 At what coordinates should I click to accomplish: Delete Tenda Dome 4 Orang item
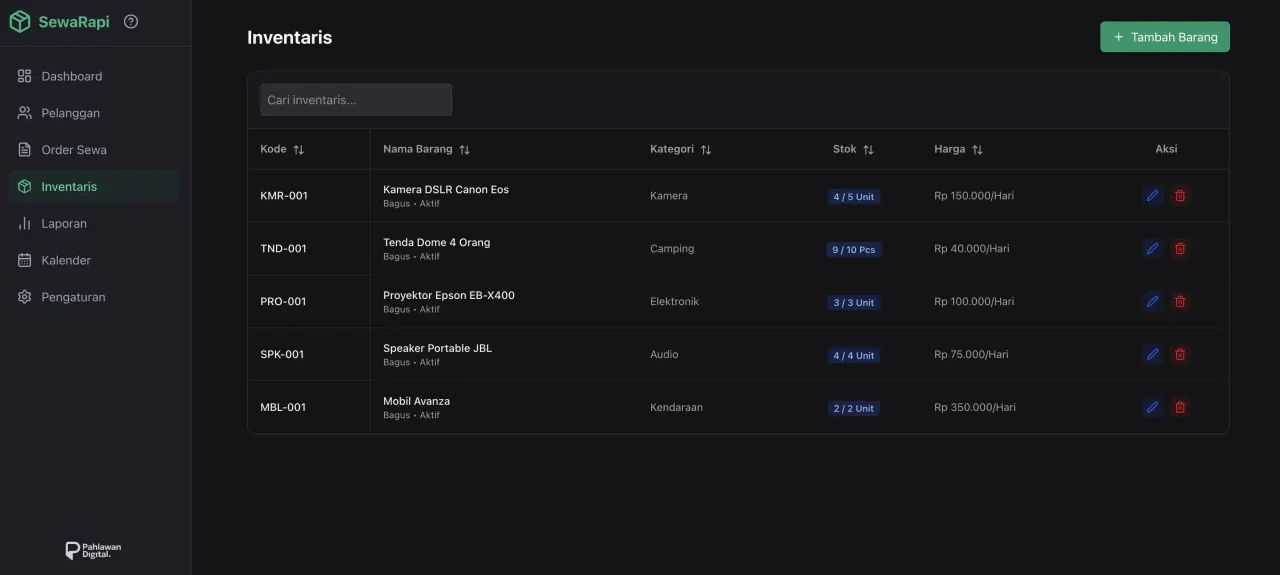pos(1180,249)
